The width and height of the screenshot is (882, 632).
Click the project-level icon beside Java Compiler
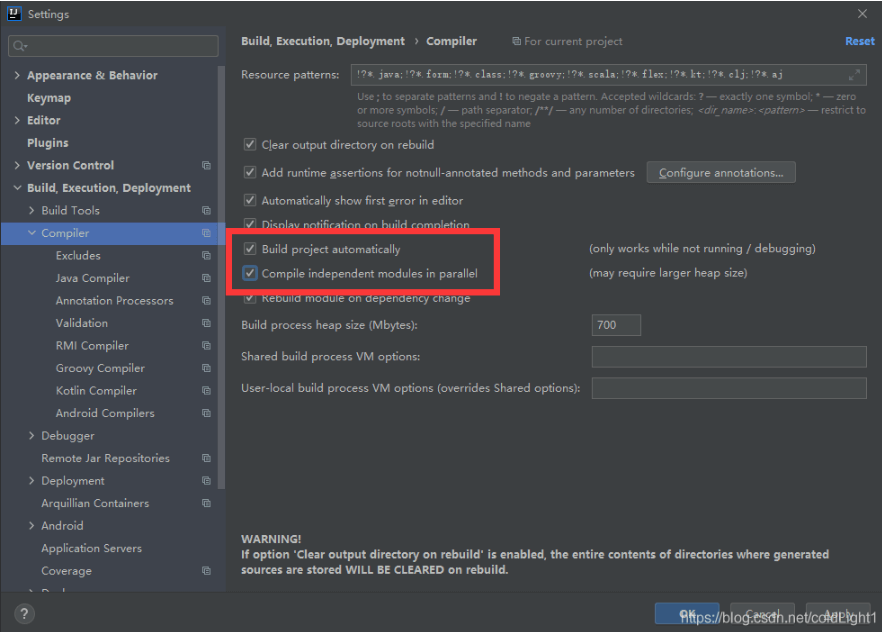click(x=206, y=278)
